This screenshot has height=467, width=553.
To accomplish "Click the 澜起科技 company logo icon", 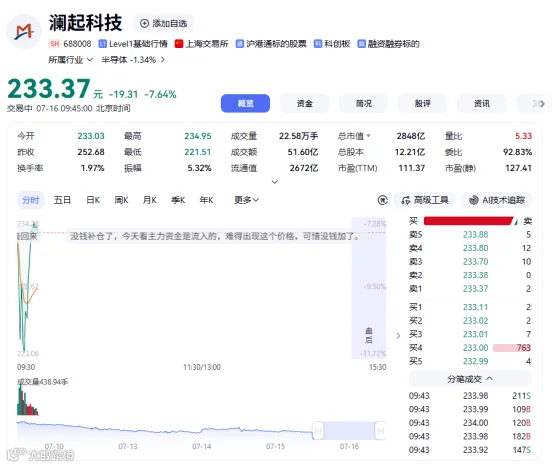I will (24, 31).
